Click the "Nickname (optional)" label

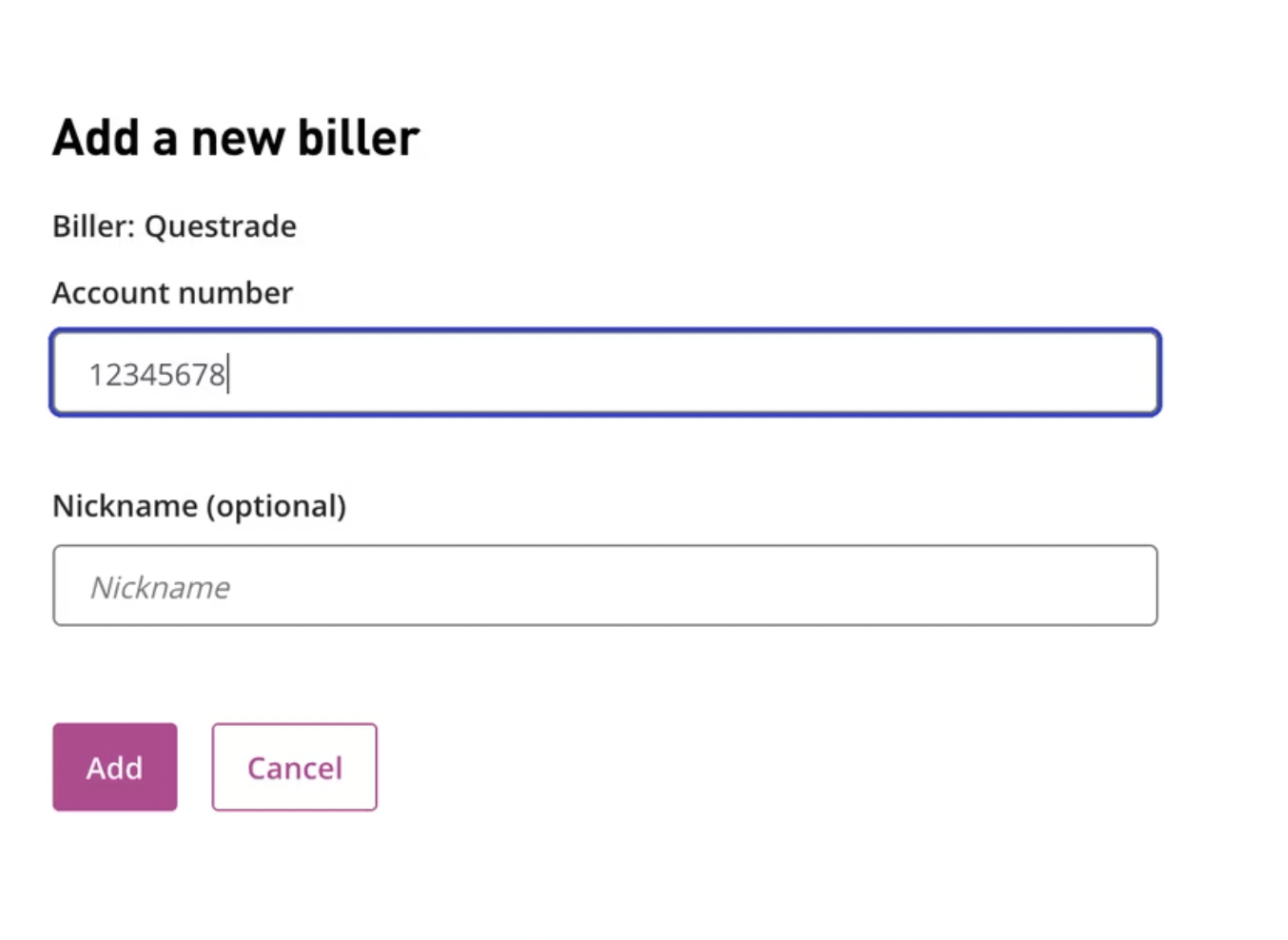click(x=199, y=506)
